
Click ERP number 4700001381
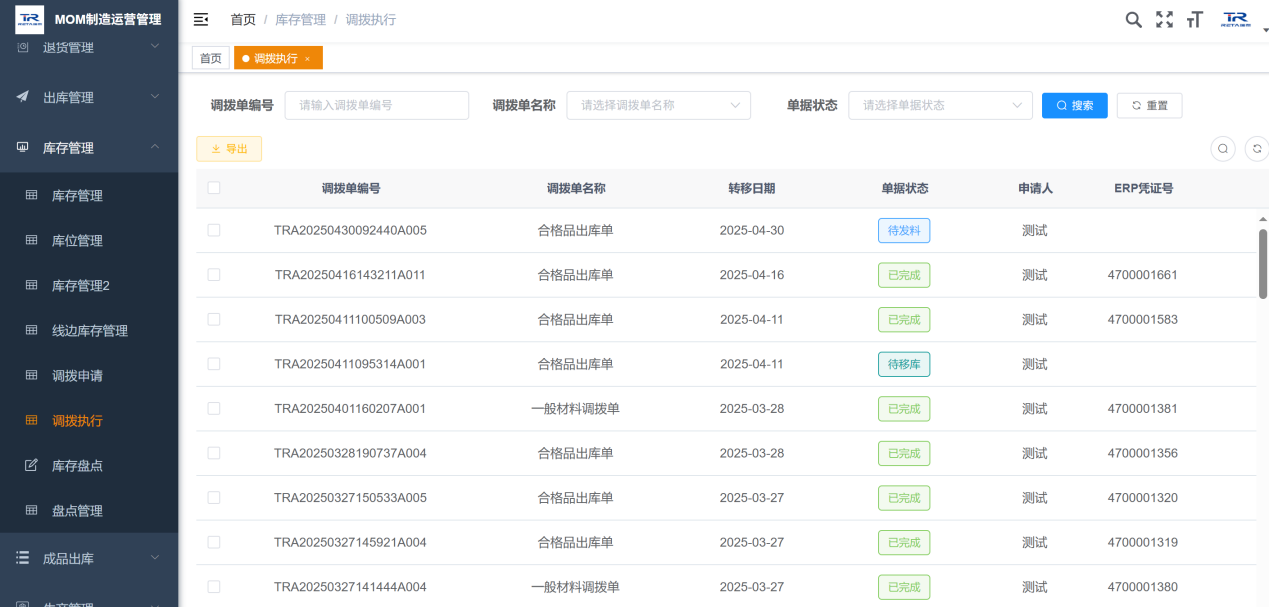click(1143, 408)
